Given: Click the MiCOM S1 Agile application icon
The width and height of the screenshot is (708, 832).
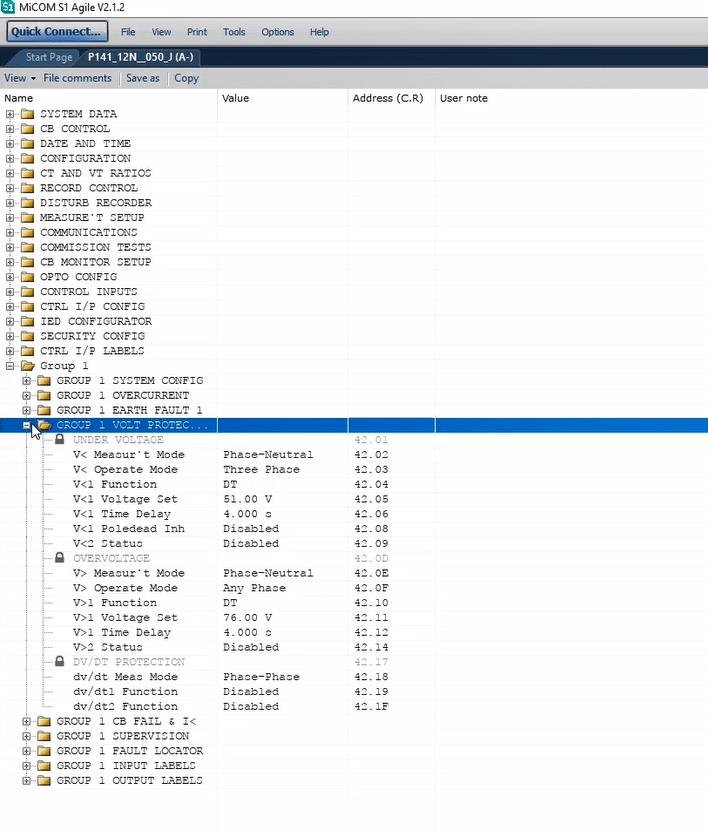Looking at the screenshot, I should point(8,7).
